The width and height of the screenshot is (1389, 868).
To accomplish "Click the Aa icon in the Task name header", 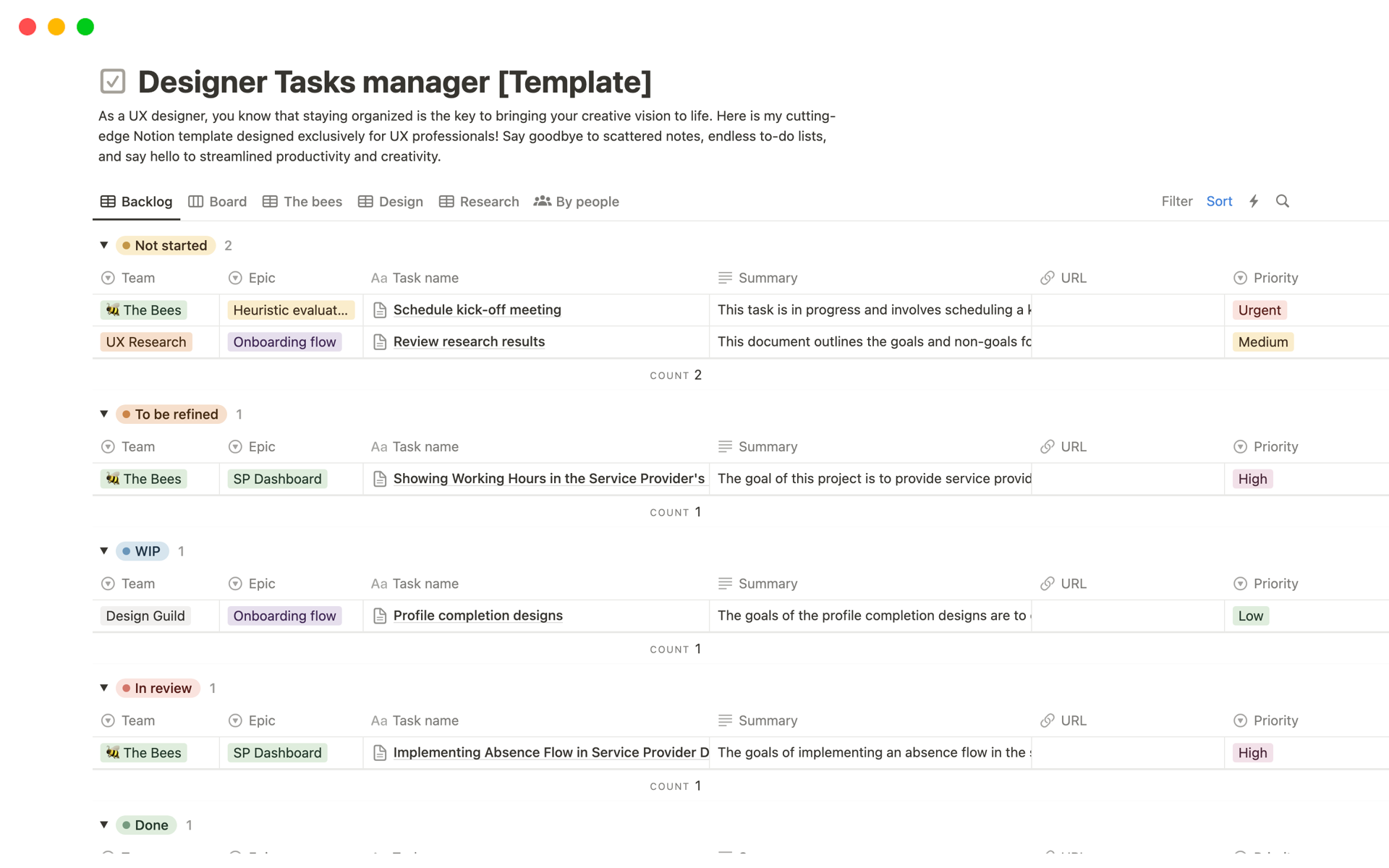I will 379,278.
